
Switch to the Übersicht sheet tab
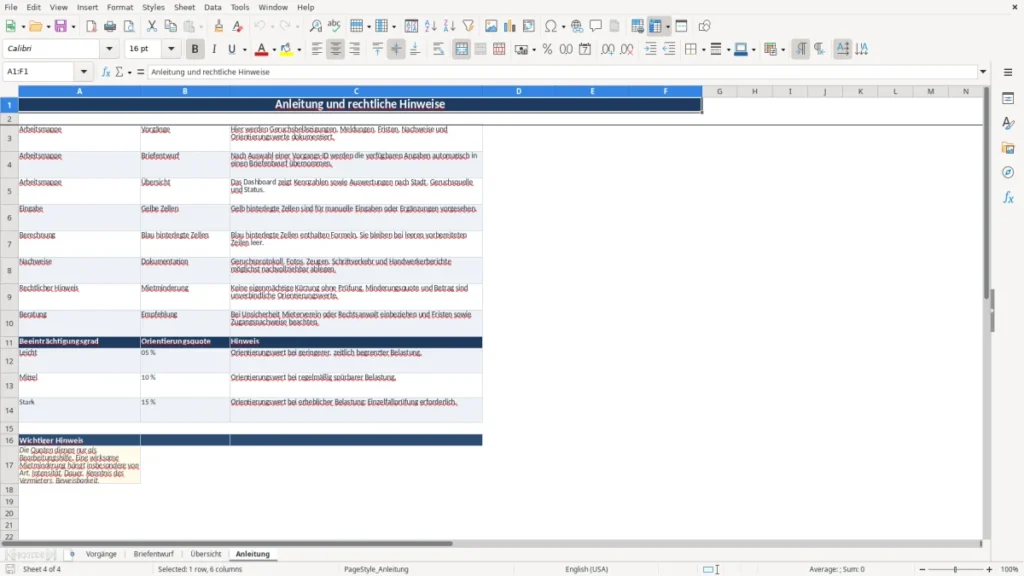pos(206,554)
